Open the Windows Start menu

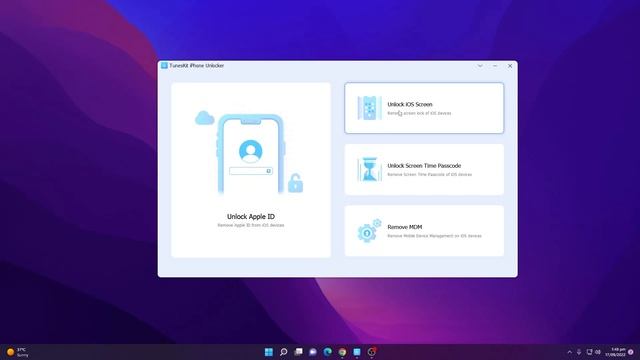pyautogui.click(x=269, y=352)
